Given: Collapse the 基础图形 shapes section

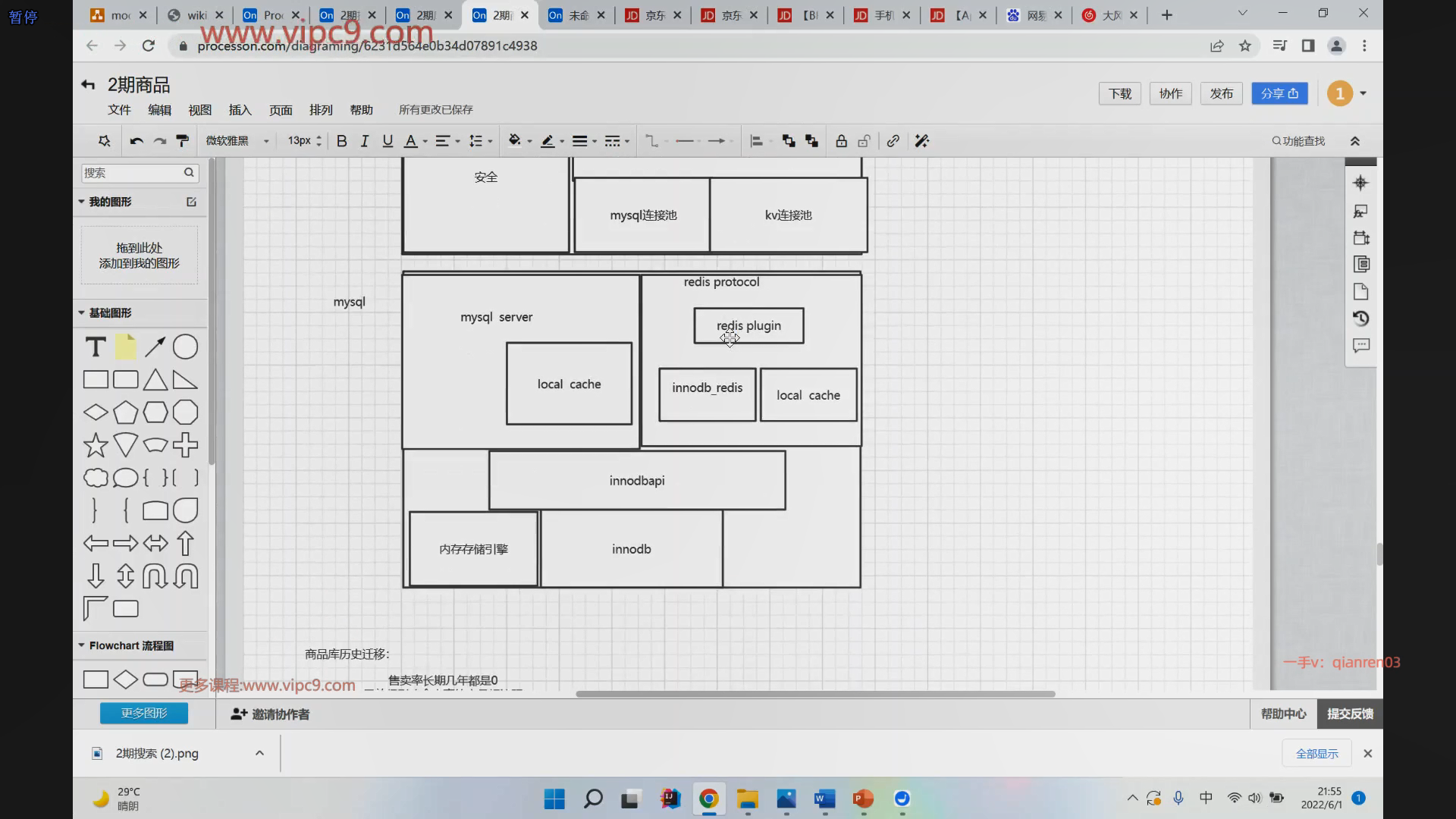Looking at the screenshot, I should [x=82, y=312].
